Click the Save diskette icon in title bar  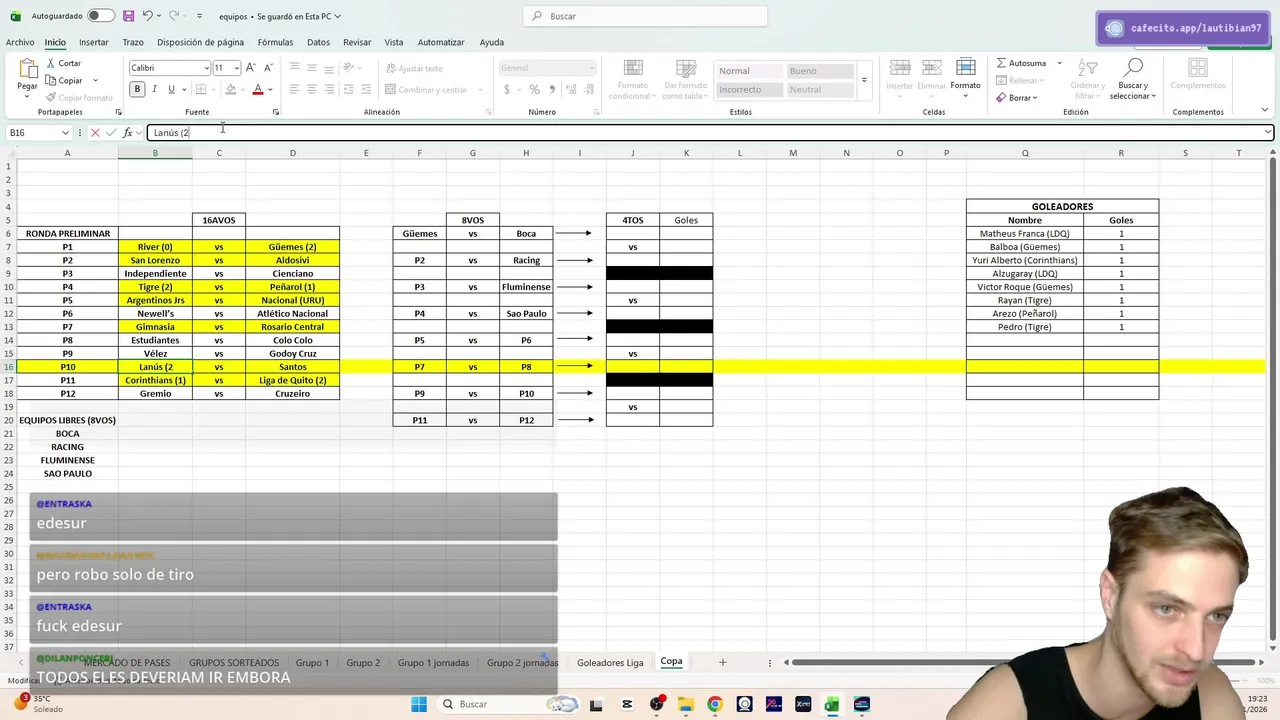tap(128, 16)
